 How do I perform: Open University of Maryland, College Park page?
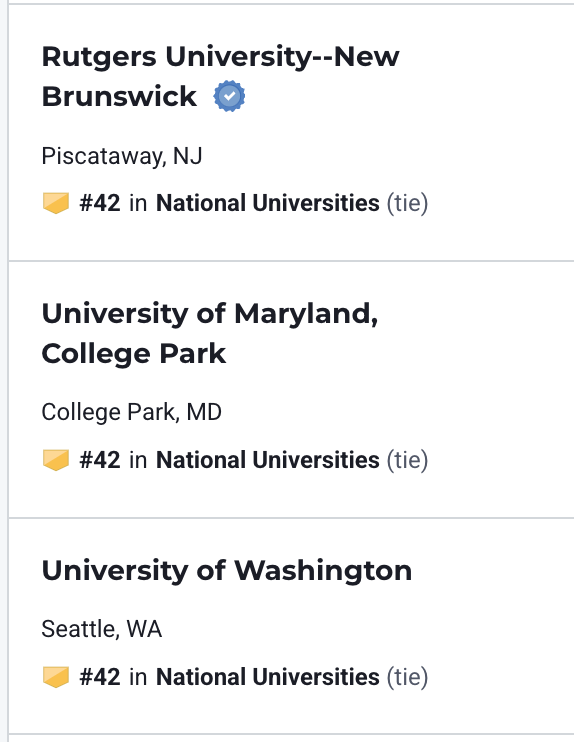pos(210,333)
